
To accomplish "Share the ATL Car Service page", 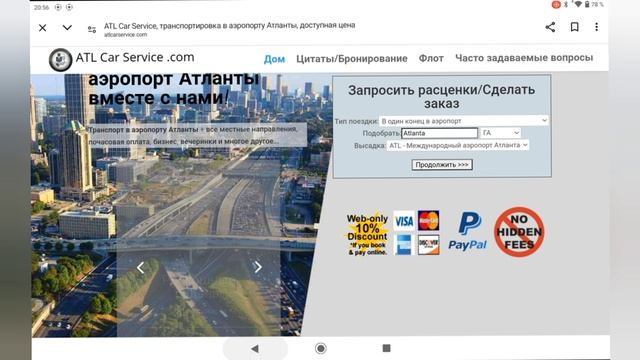I will 550,27.
